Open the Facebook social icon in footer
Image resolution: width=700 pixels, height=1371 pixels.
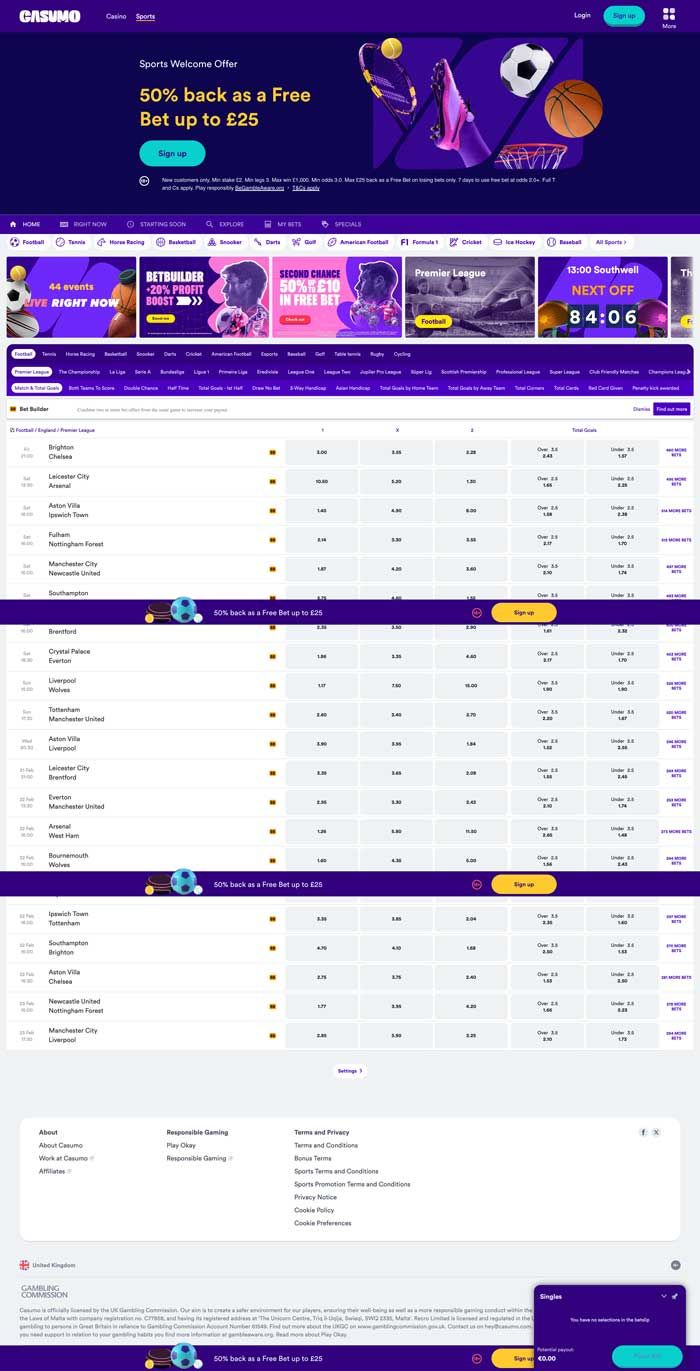click(x=643, y=1132)
